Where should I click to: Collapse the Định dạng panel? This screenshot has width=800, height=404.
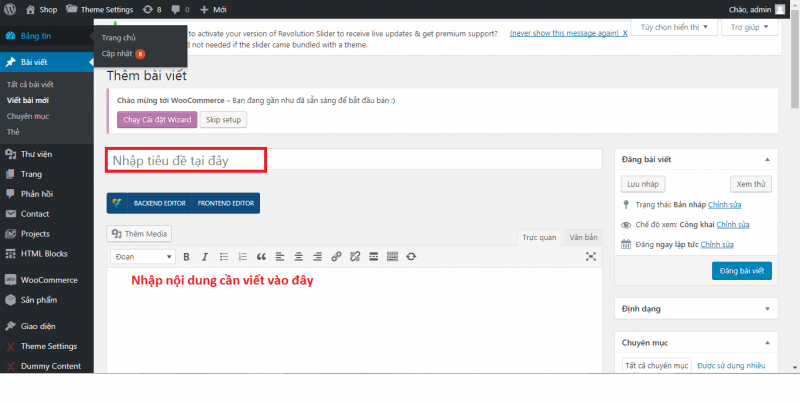pyautogui.click(x=767, y=309)
